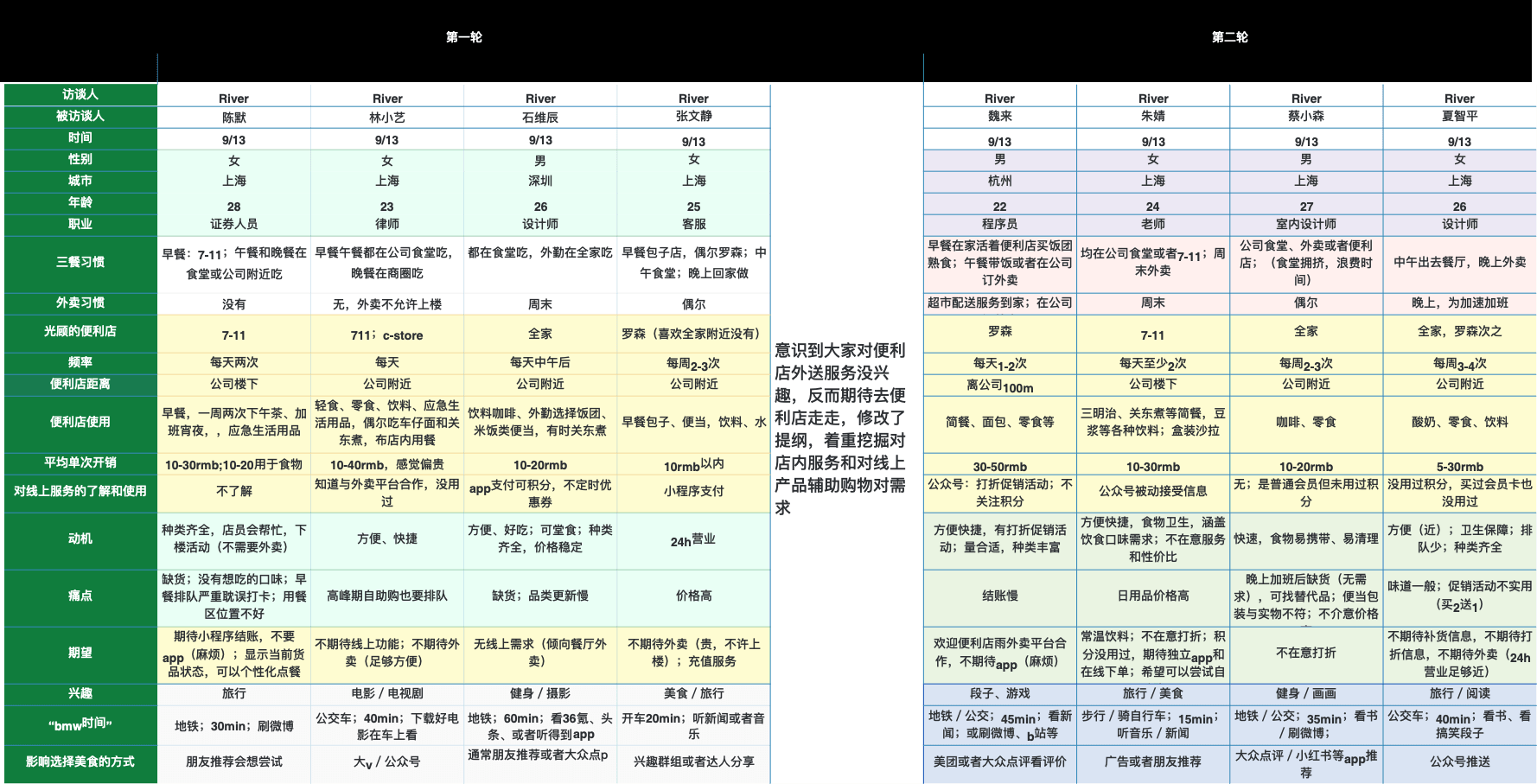
Task: Select the "bmw时间" row header
Action: click(x=80, y=725)
